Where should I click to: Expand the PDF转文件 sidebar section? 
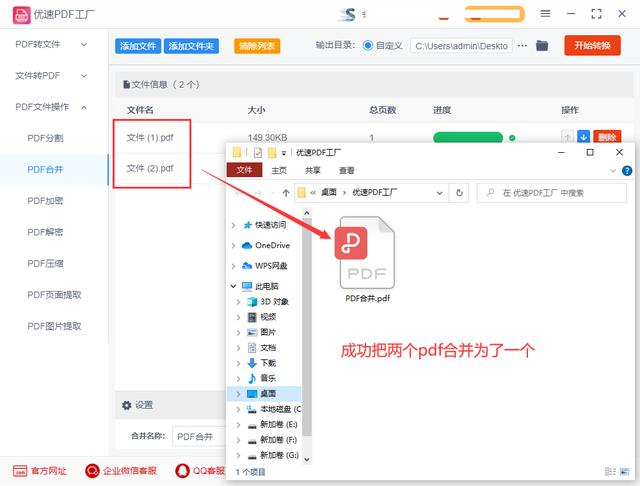[84, 44]
